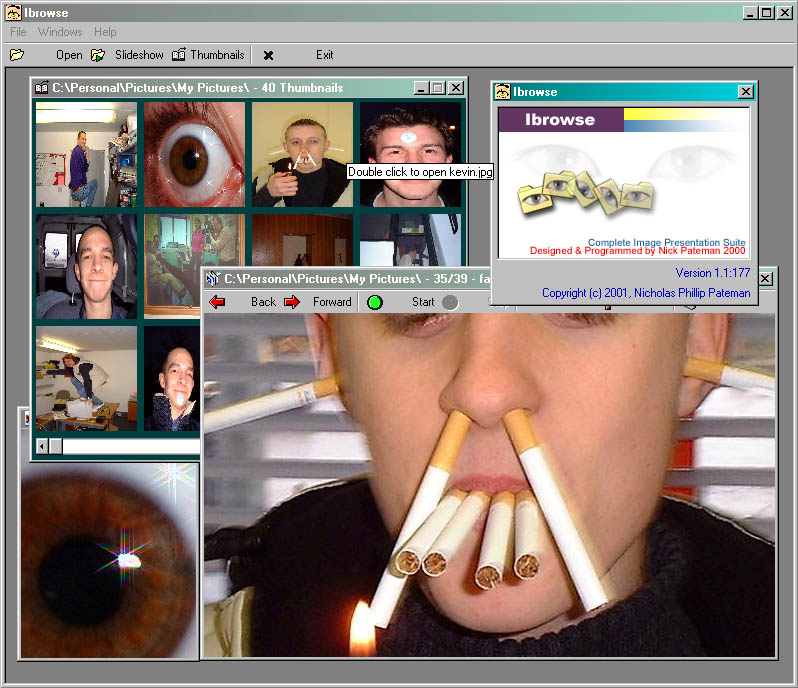Screen dimensions: 798x688
Task: Close the Ibrowse about dialog
Action: [745, 92]
